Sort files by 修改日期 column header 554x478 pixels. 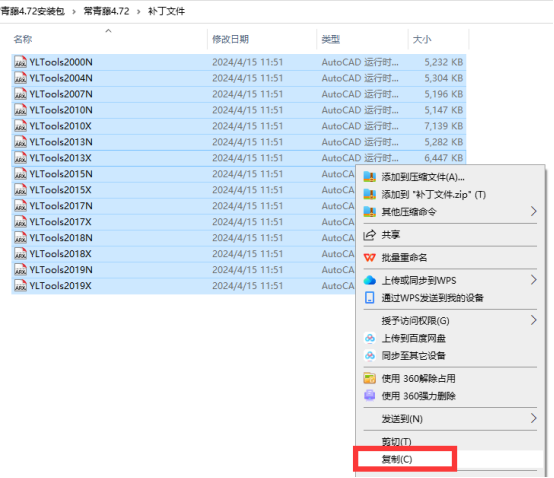pos(230,39)
